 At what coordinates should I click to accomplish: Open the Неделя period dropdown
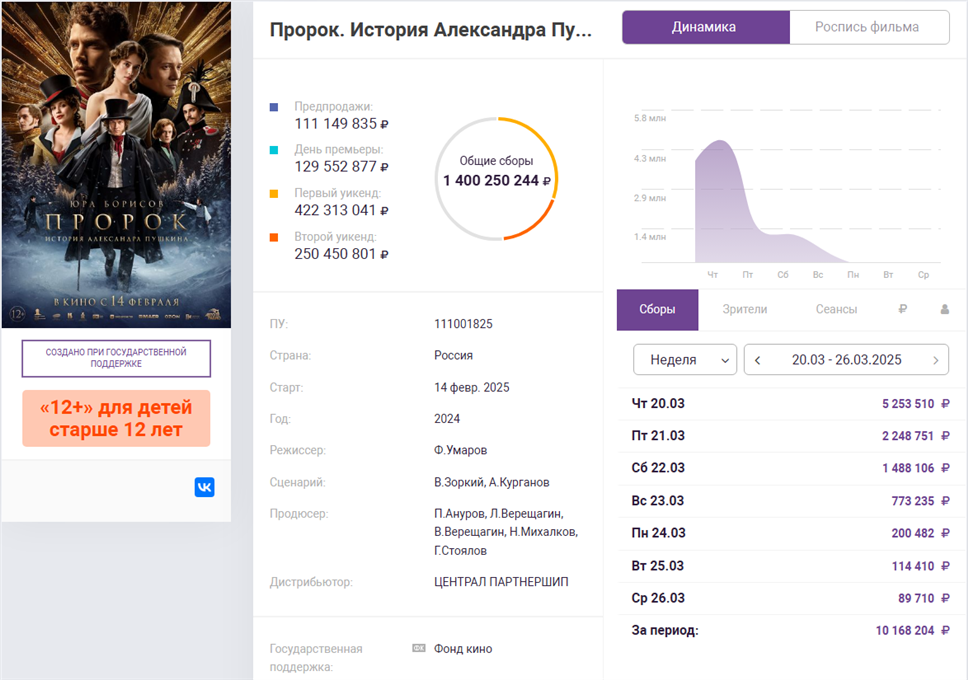tap(685, 359)
